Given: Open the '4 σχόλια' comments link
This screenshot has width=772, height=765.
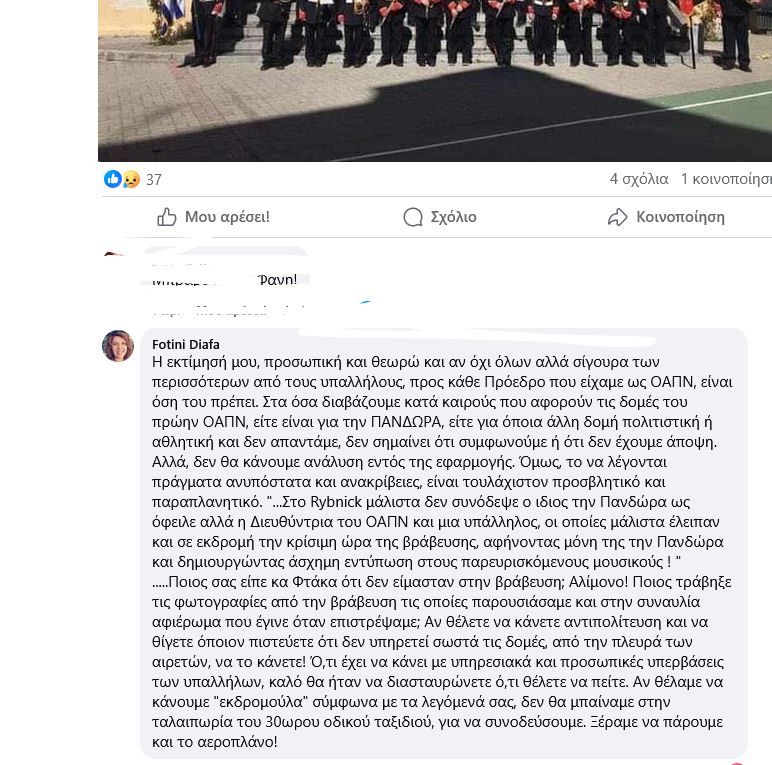Looking at the screenshot, I should point(639,179).
